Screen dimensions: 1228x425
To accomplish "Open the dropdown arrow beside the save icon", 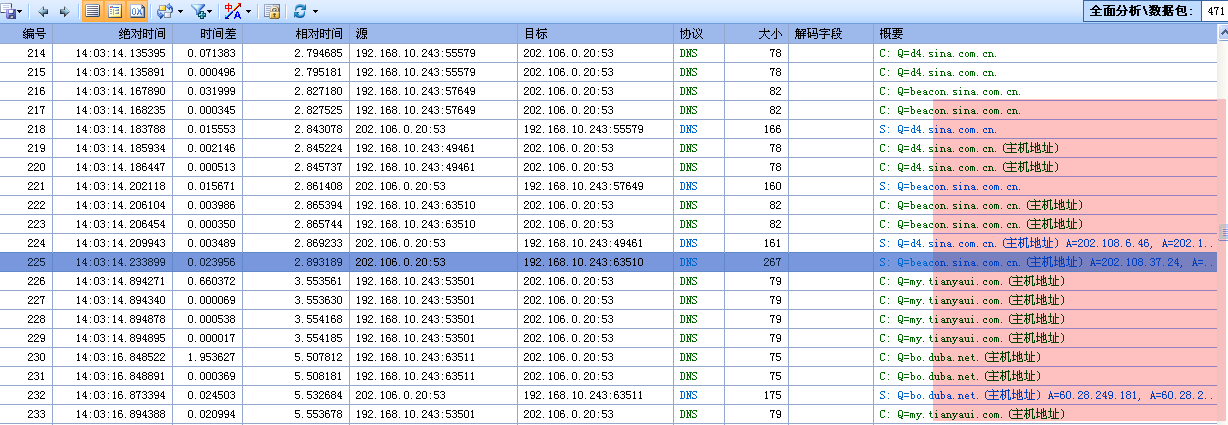I will 22,12.
